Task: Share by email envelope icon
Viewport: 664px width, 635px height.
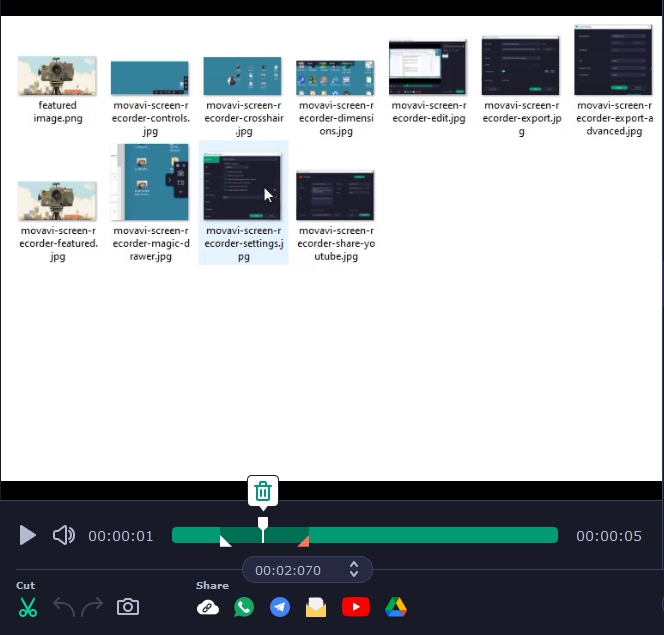Action: tap(316, 607)
